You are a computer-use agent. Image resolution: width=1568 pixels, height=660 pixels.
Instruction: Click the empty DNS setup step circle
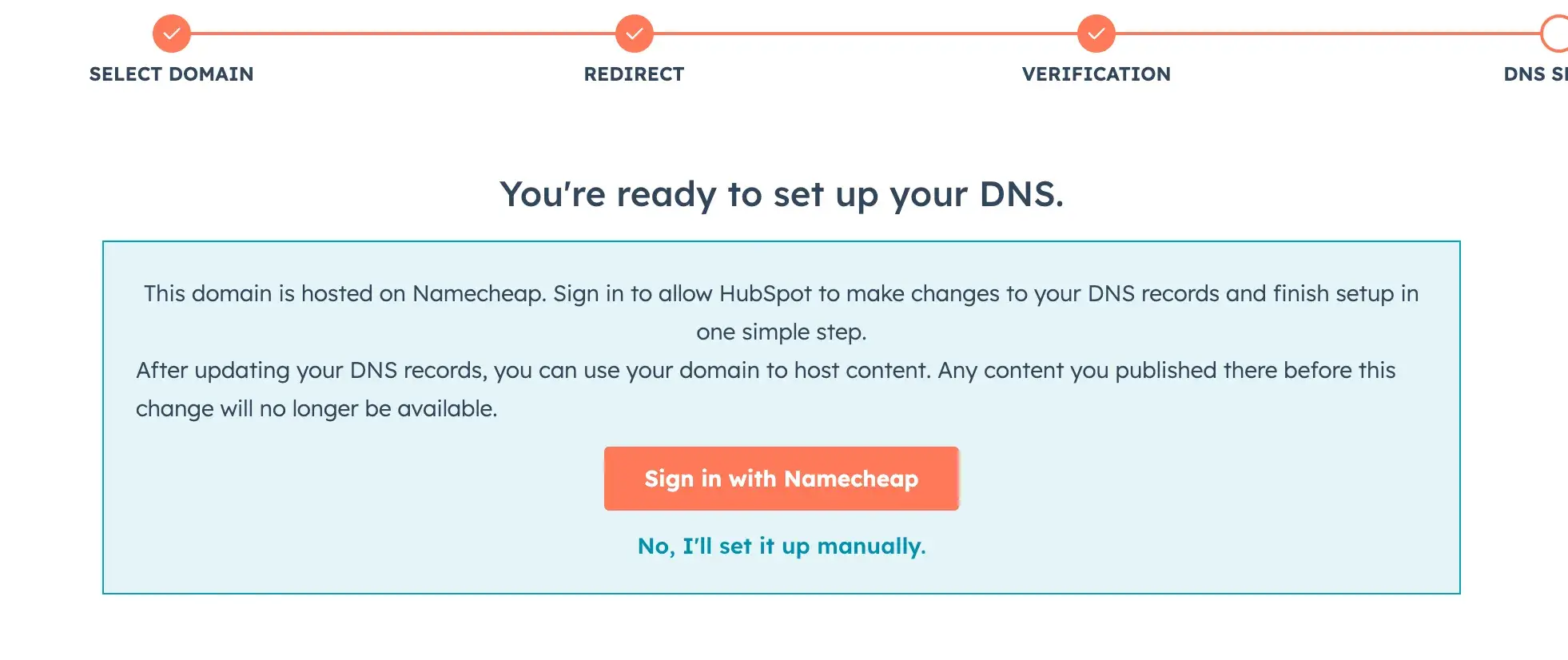[x=1556, y=34]
